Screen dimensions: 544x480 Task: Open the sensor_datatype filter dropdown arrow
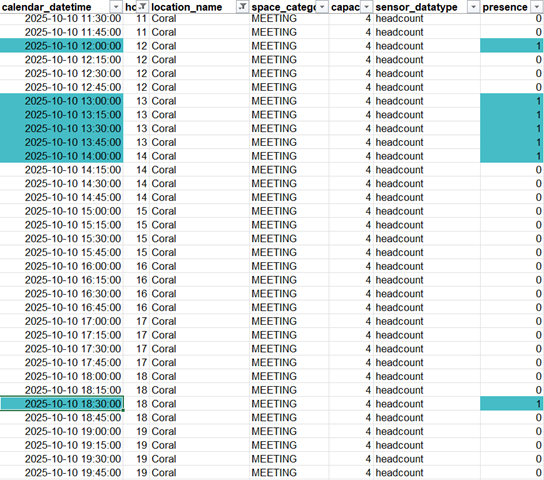(x=473, y=7)
